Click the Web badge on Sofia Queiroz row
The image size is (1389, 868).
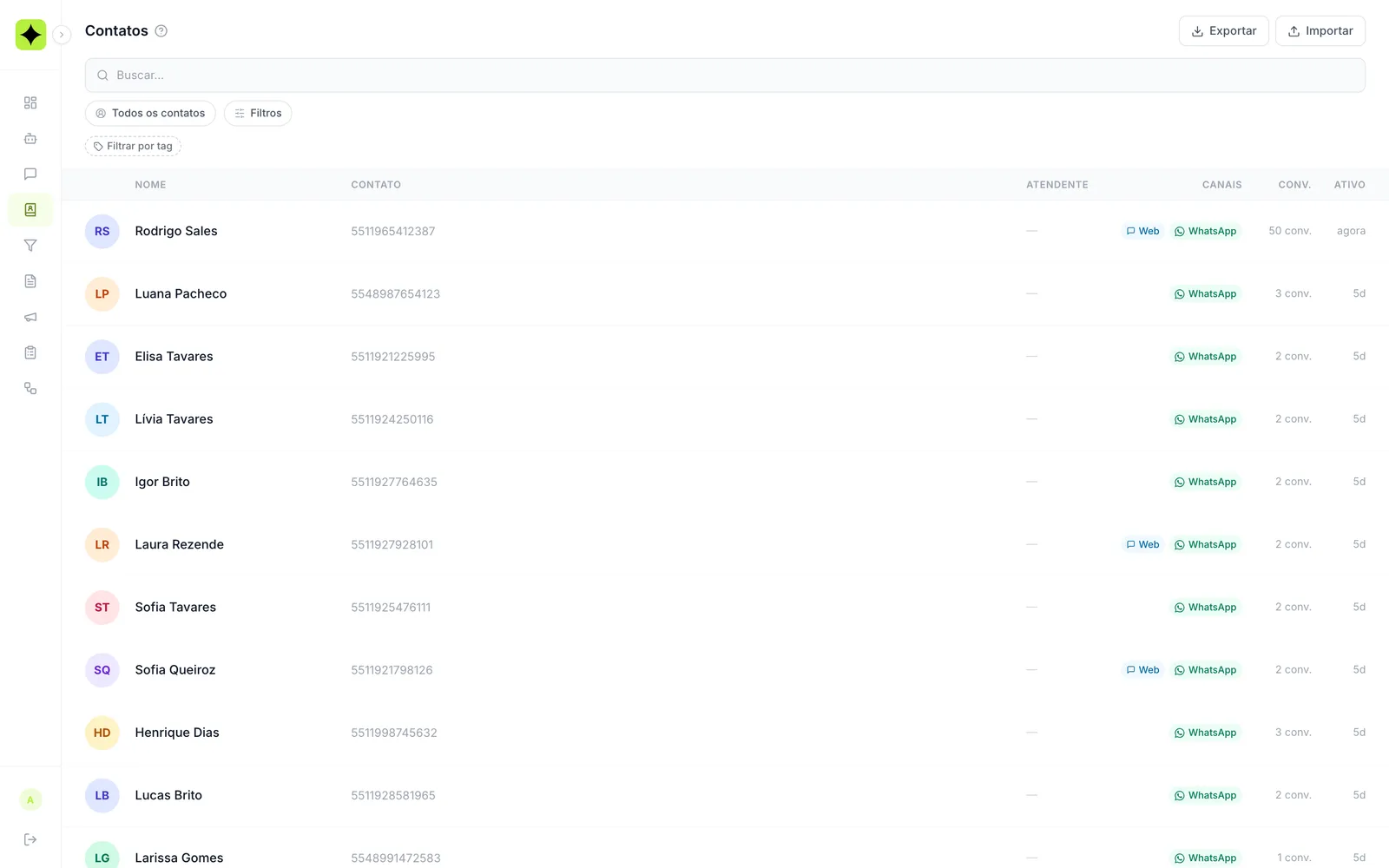tap(1142, 670)
